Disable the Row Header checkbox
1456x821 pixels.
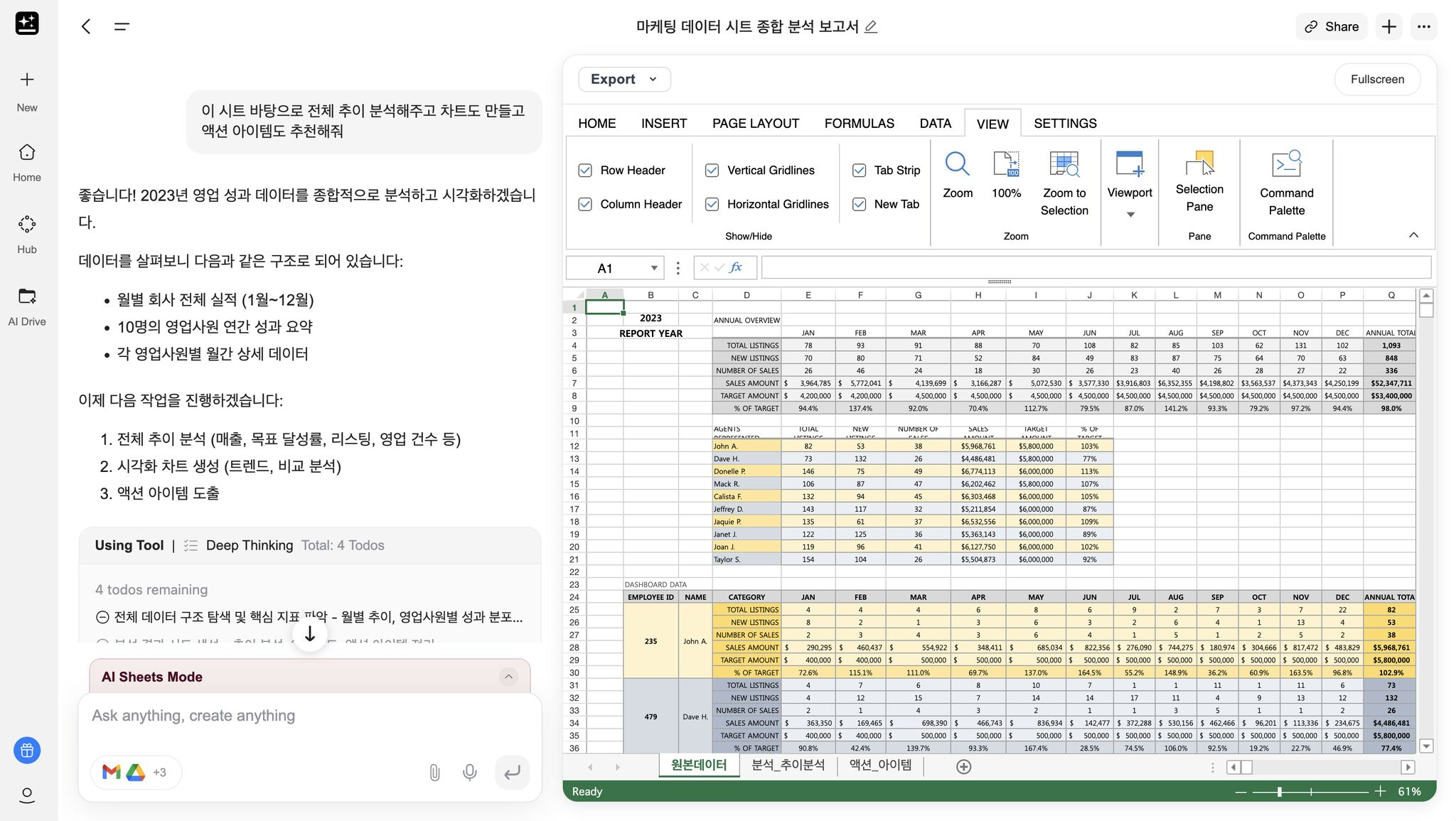(x=585, y=170)
